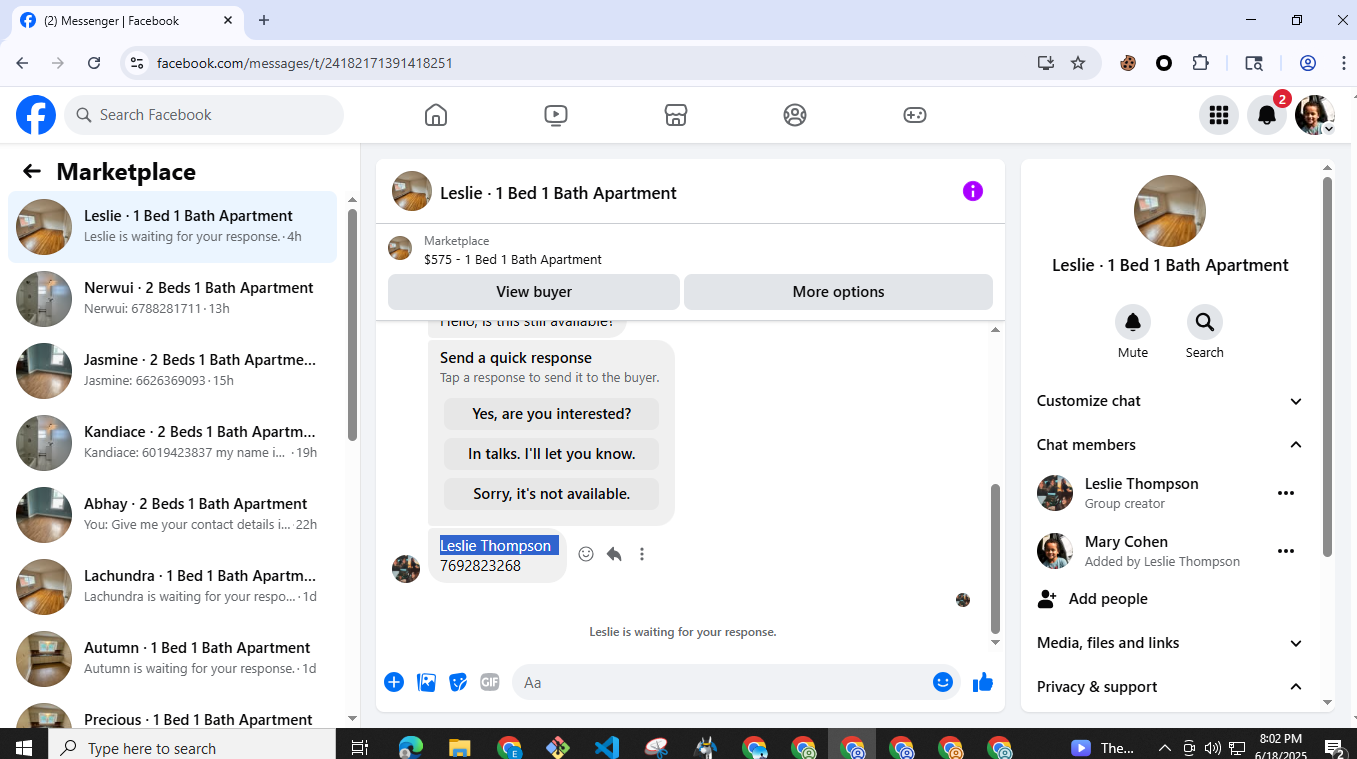Open conversation information purple icon
The image size is (1357, 759).
tap(973, 191)
